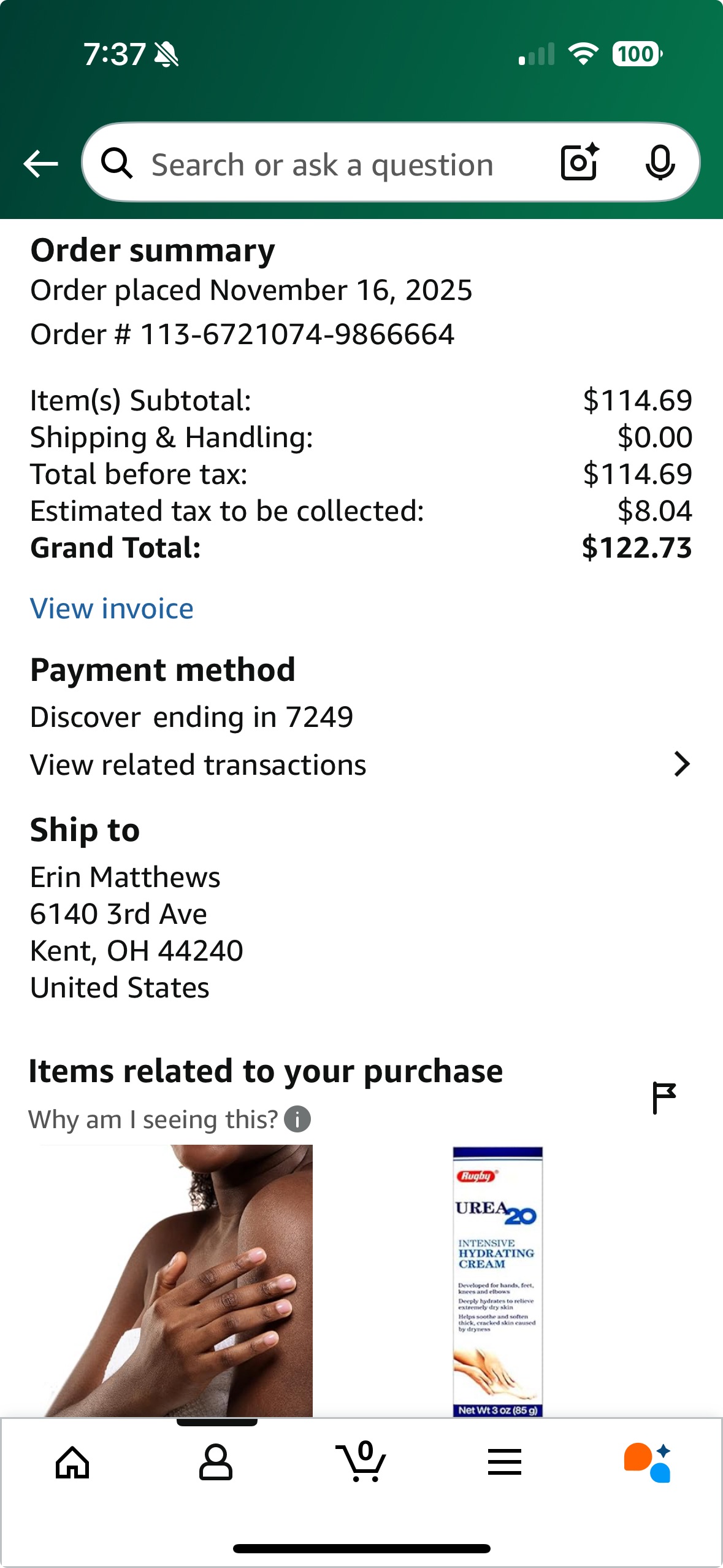
Task: Open the account profile tab
Action: pos(216,1462)
